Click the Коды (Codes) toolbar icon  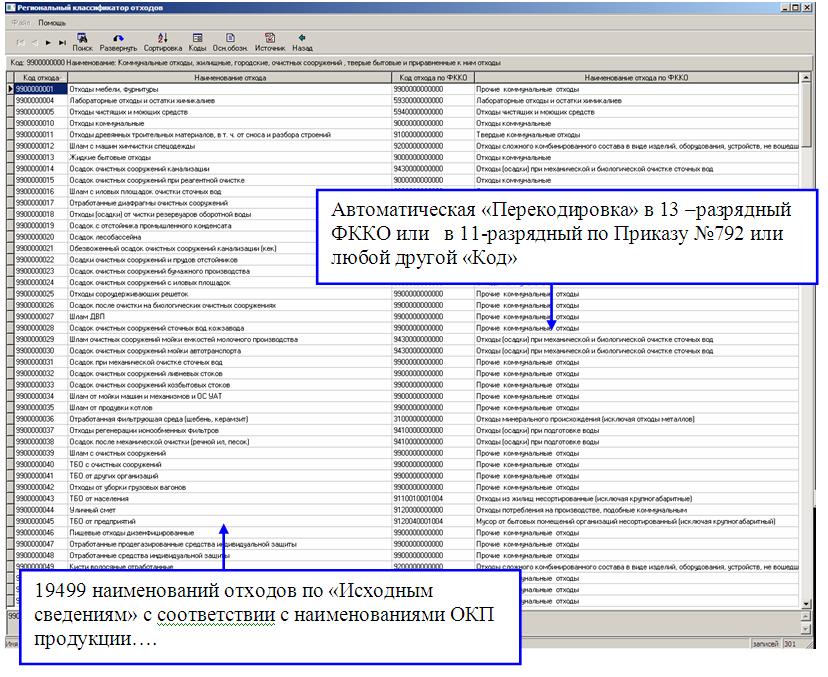point(197,38)
